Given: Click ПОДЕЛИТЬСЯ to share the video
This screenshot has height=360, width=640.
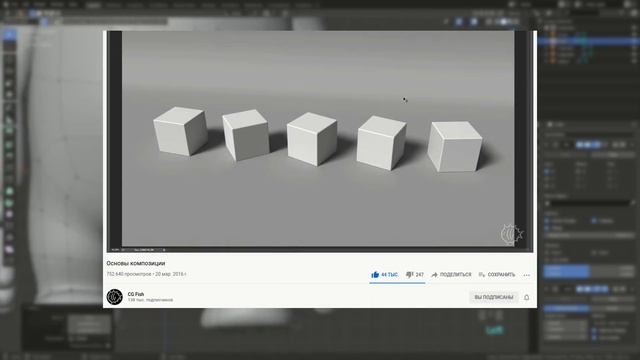Looking at the screenshot, I should pyautogui.click(x=451, y=275).
